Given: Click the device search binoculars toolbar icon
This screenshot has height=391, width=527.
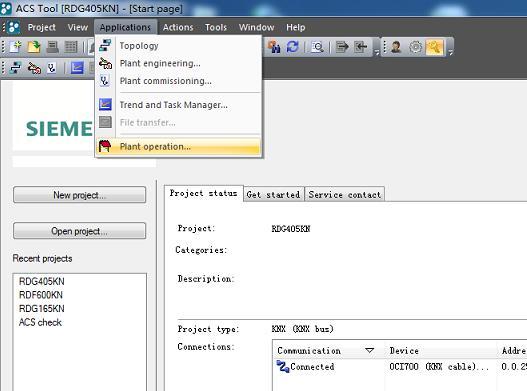Looking at the screenshot, I should (x=274, y=47).
